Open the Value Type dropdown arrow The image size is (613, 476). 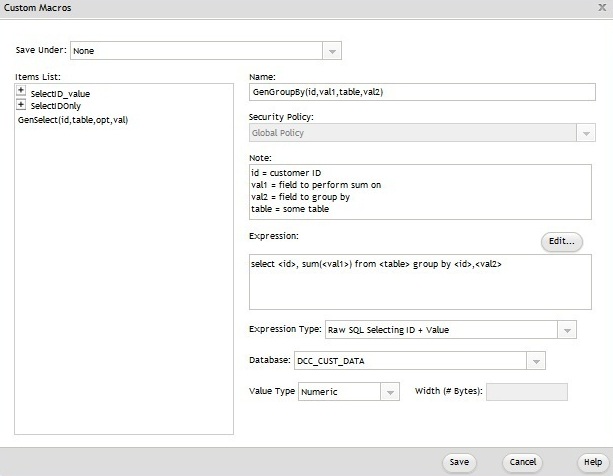pos(390,392)
